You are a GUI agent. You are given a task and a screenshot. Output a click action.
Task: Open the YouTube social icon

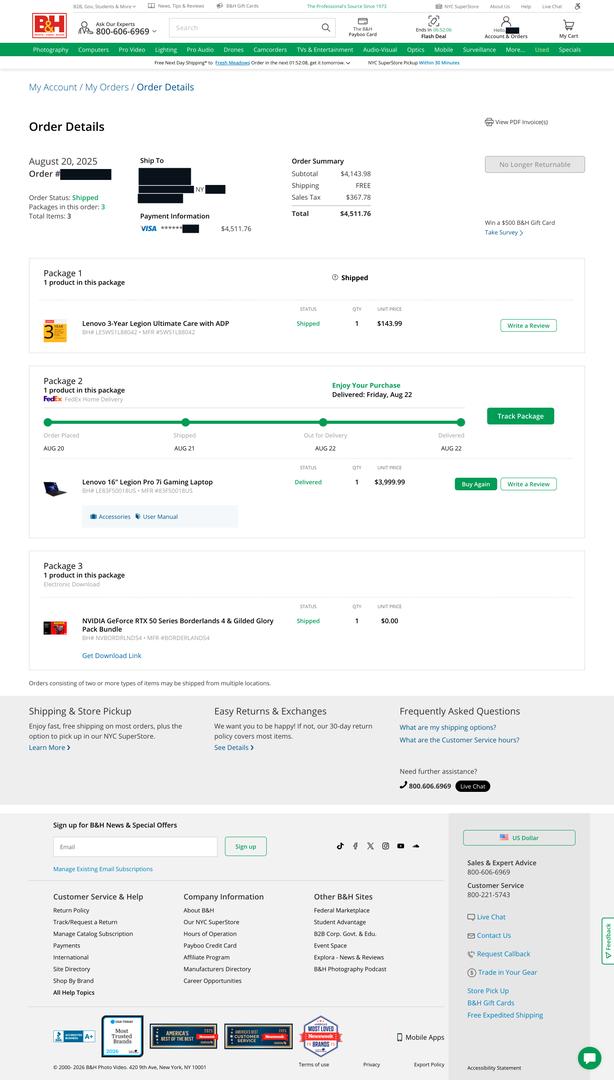coord(400,846)
